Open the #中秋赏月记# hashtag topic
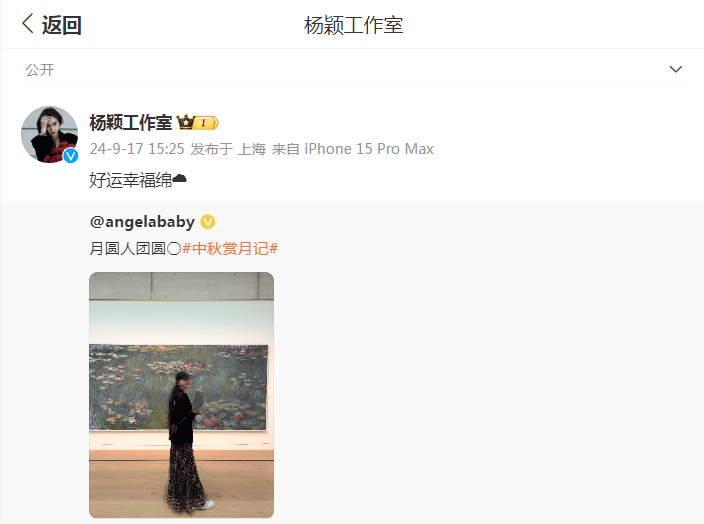 coord(230,248)
